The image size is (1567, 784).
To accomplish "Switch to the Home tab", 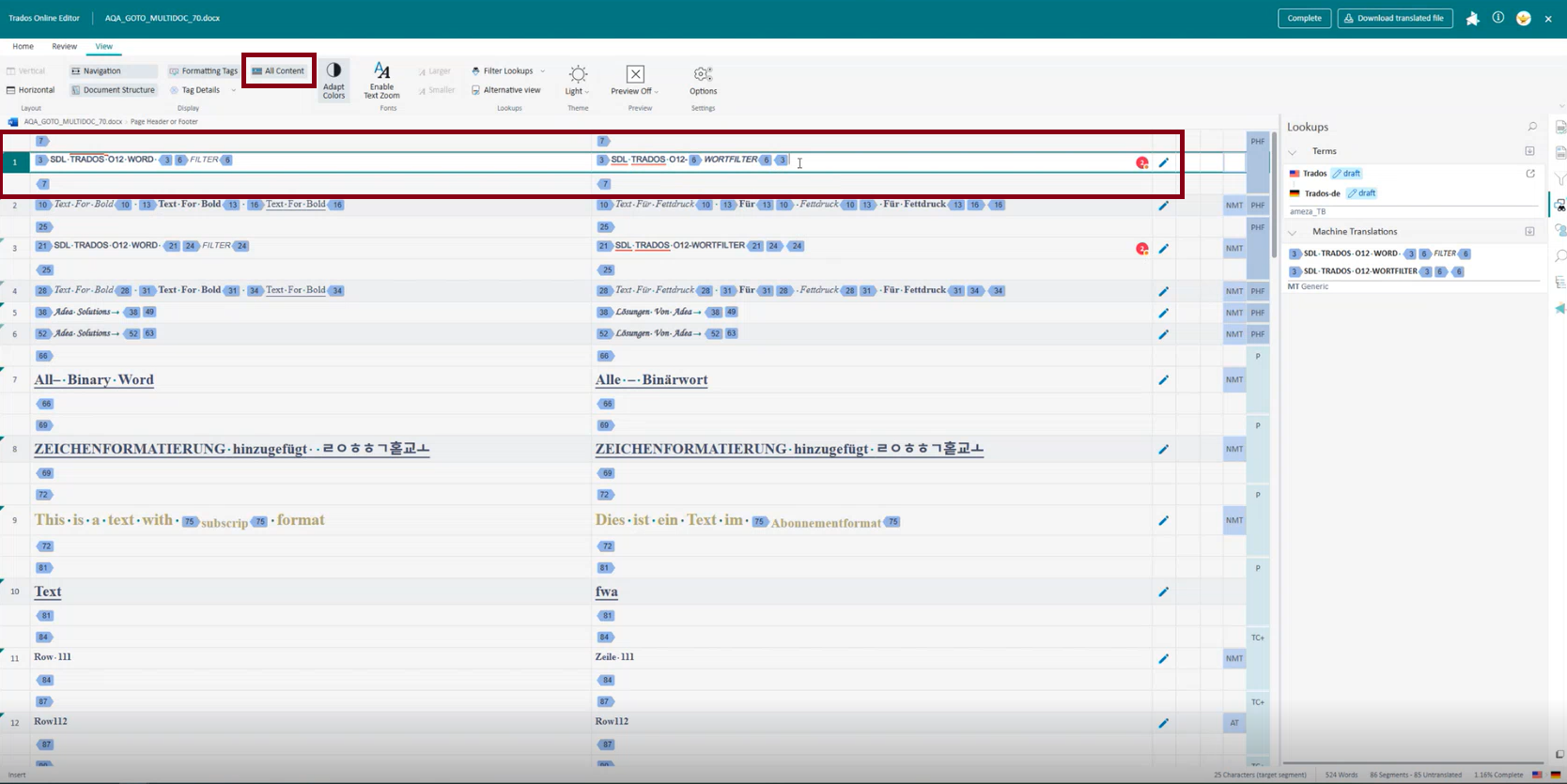I will 23,46.
